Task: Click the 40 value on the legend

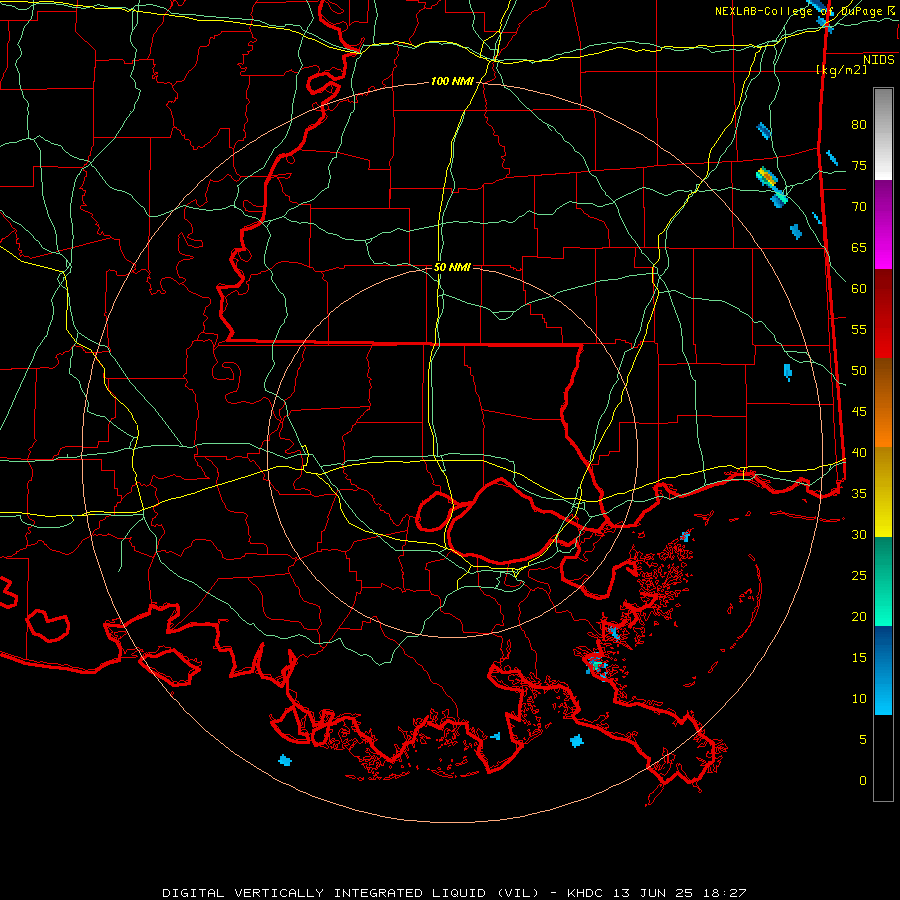Action: coord(859,453)
